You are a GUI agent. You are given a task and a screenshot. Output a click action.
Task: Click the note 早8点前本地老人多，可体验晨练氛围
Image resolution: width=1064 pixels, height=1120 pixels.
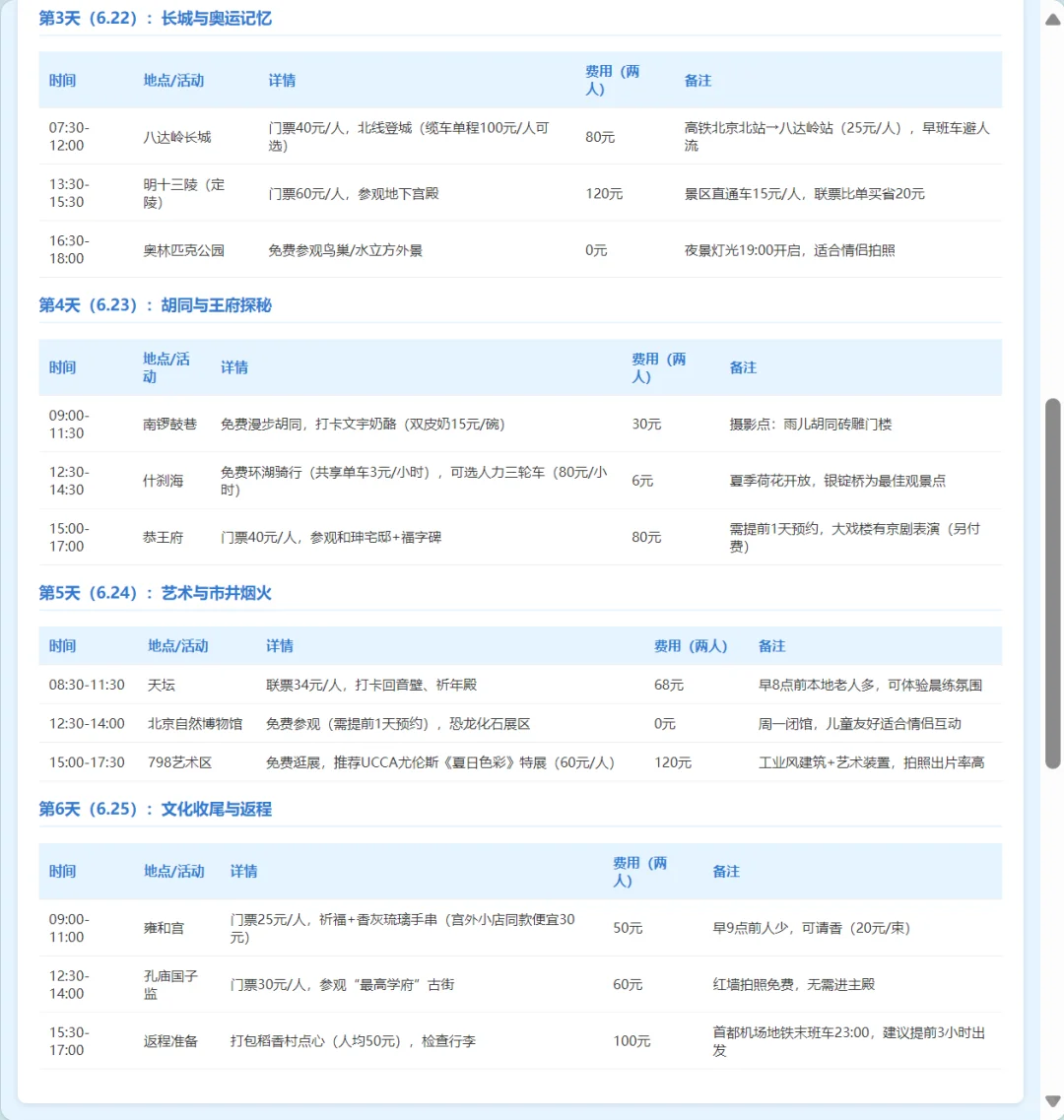(870, 685)
